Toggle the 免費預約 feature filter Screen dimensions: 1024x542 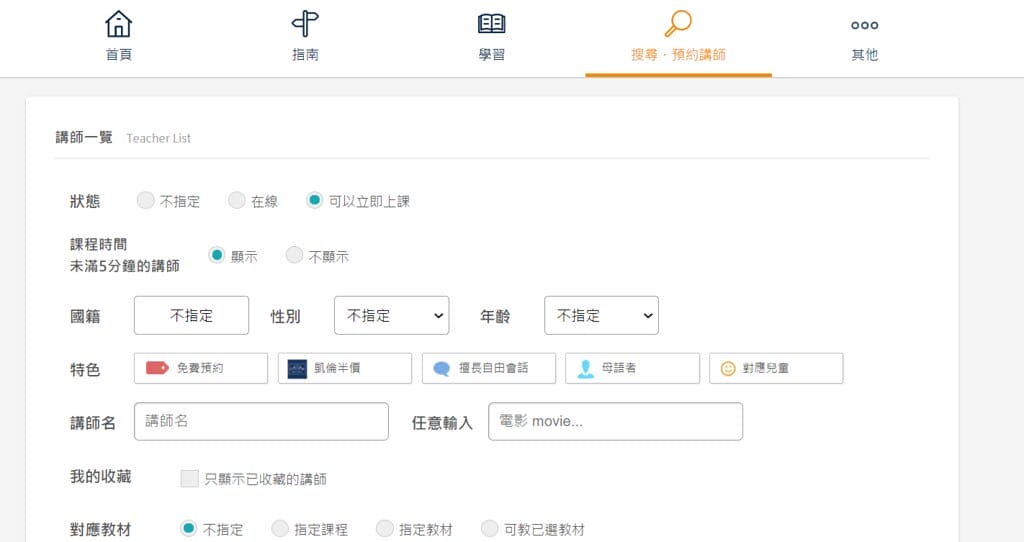(201, 368)
